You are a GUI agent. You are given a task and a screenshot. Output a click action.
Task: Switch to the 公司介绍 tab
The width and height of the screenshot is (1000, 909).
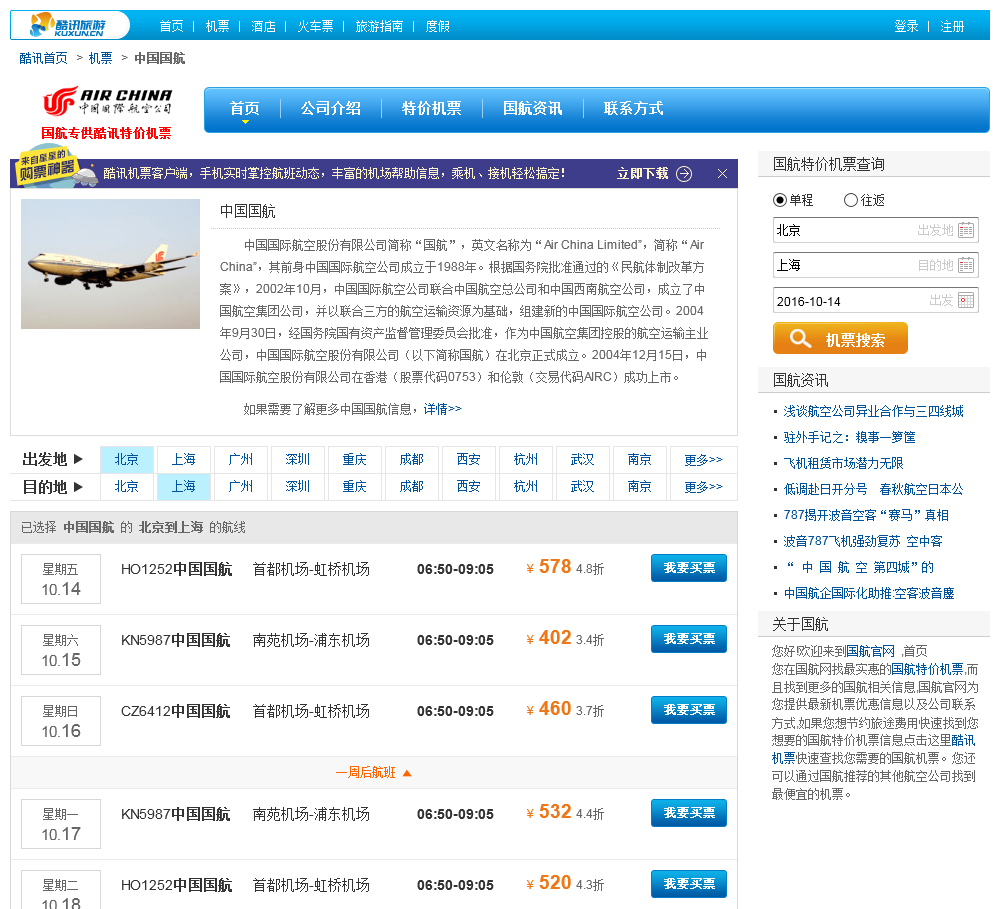(331, 108)
